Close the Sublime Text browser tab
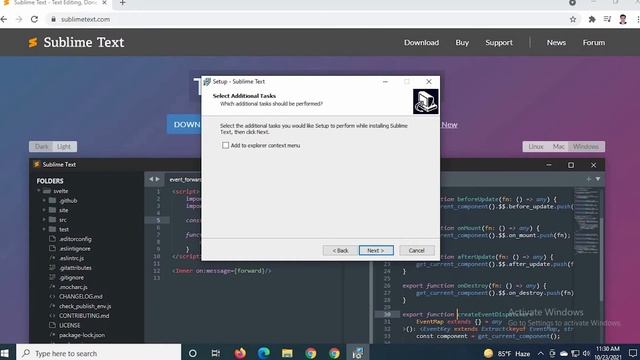The image size is (640, 360). [104, 3]
